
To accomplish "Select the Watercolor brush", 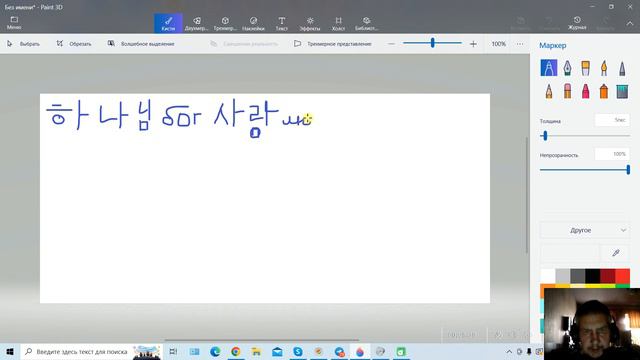I will (604, 68).
